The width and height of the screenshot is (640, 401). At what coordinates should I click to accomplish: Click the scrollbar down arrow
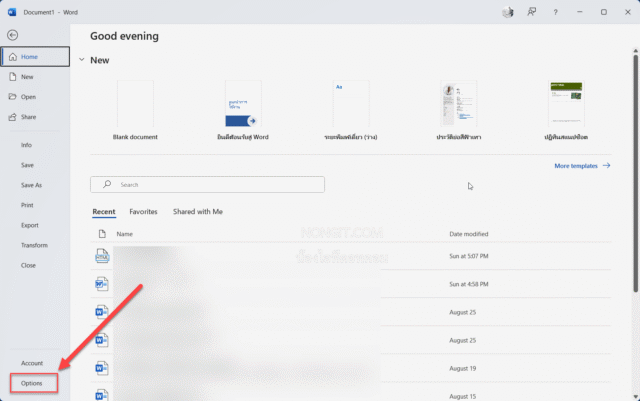pos(636,396)
